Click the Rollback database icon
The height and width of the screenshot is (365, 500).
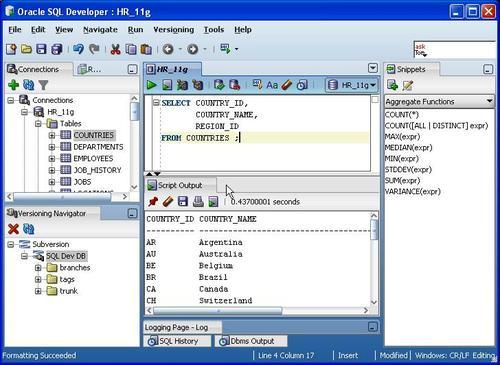tap(234, 85)
